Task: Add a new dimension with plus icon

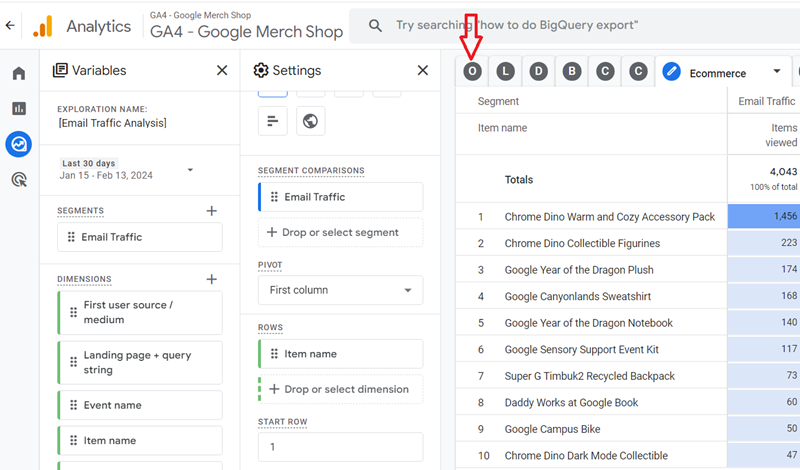Action: [211, 279]
